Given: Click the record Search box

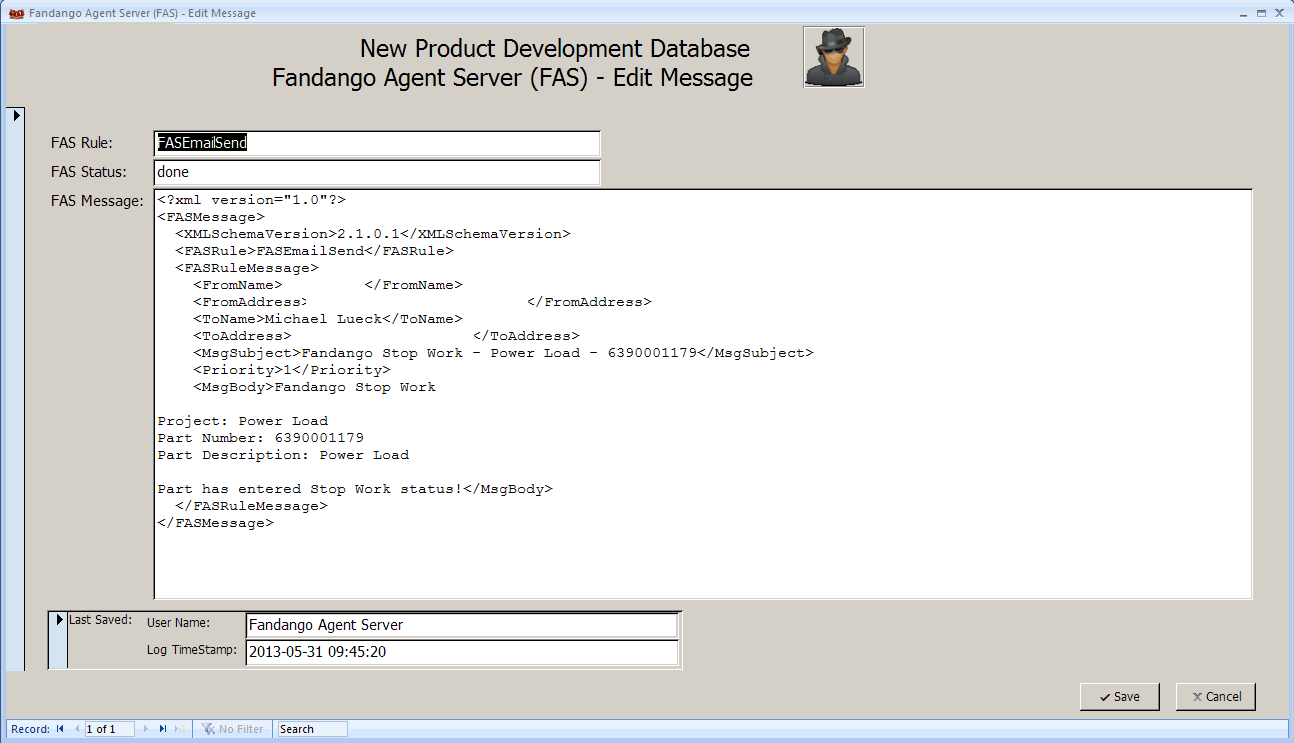Looking at the screenshot, I should pos(312,729).
